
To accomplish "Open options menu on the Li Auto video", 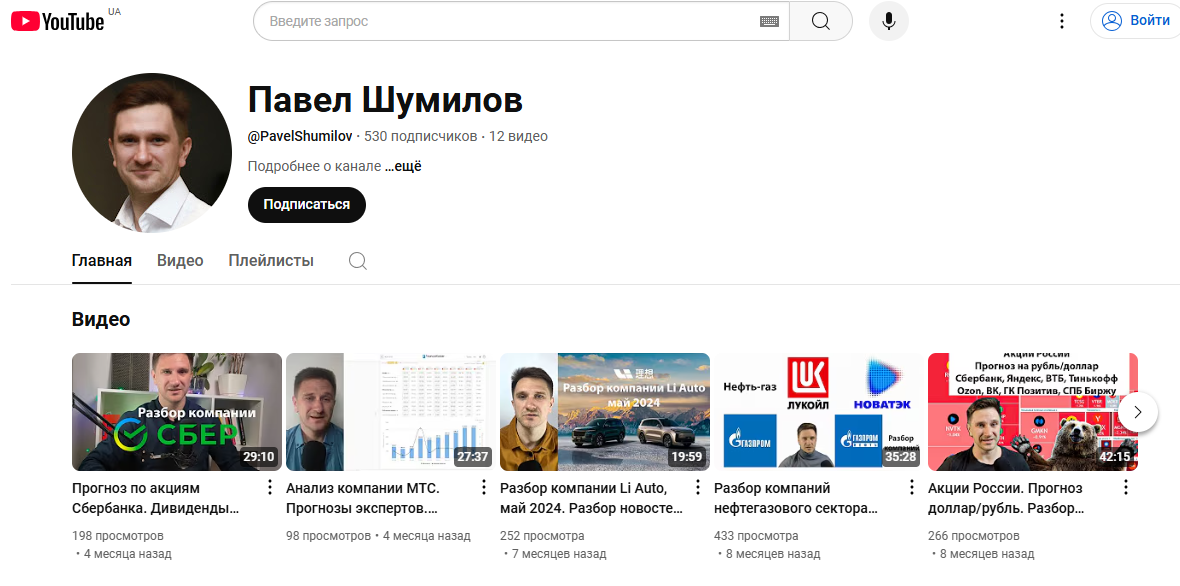I will (x=697, y=487).
